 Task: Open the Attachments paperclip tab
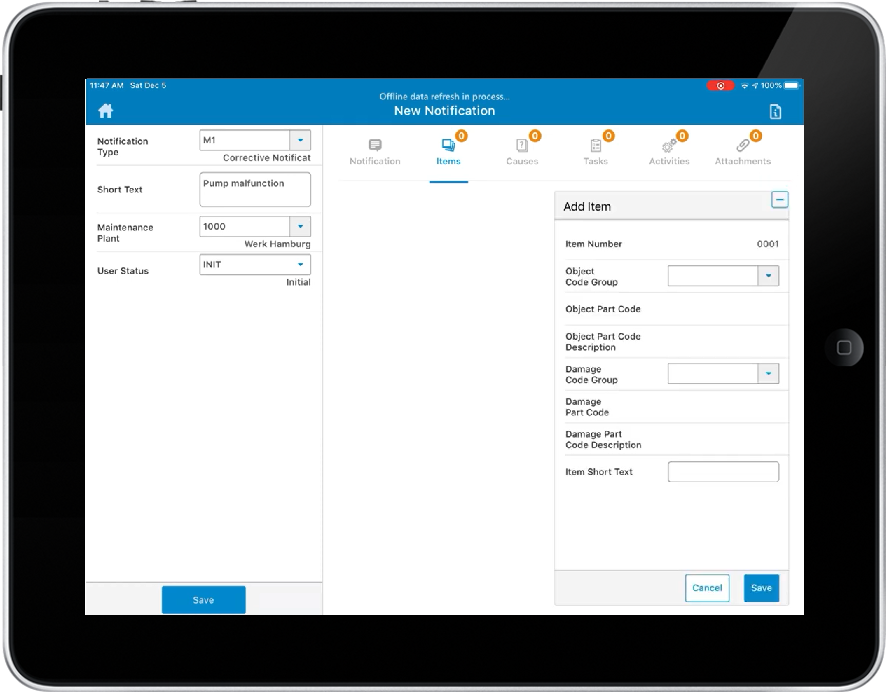(x=743, y=145)
